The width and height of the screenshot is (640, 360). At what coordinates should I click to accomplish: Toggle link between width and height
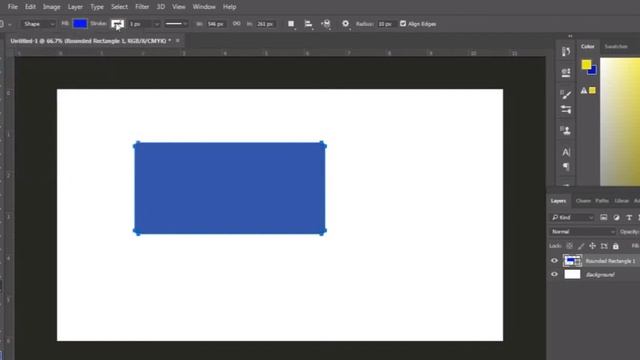(x=236, y=24)
